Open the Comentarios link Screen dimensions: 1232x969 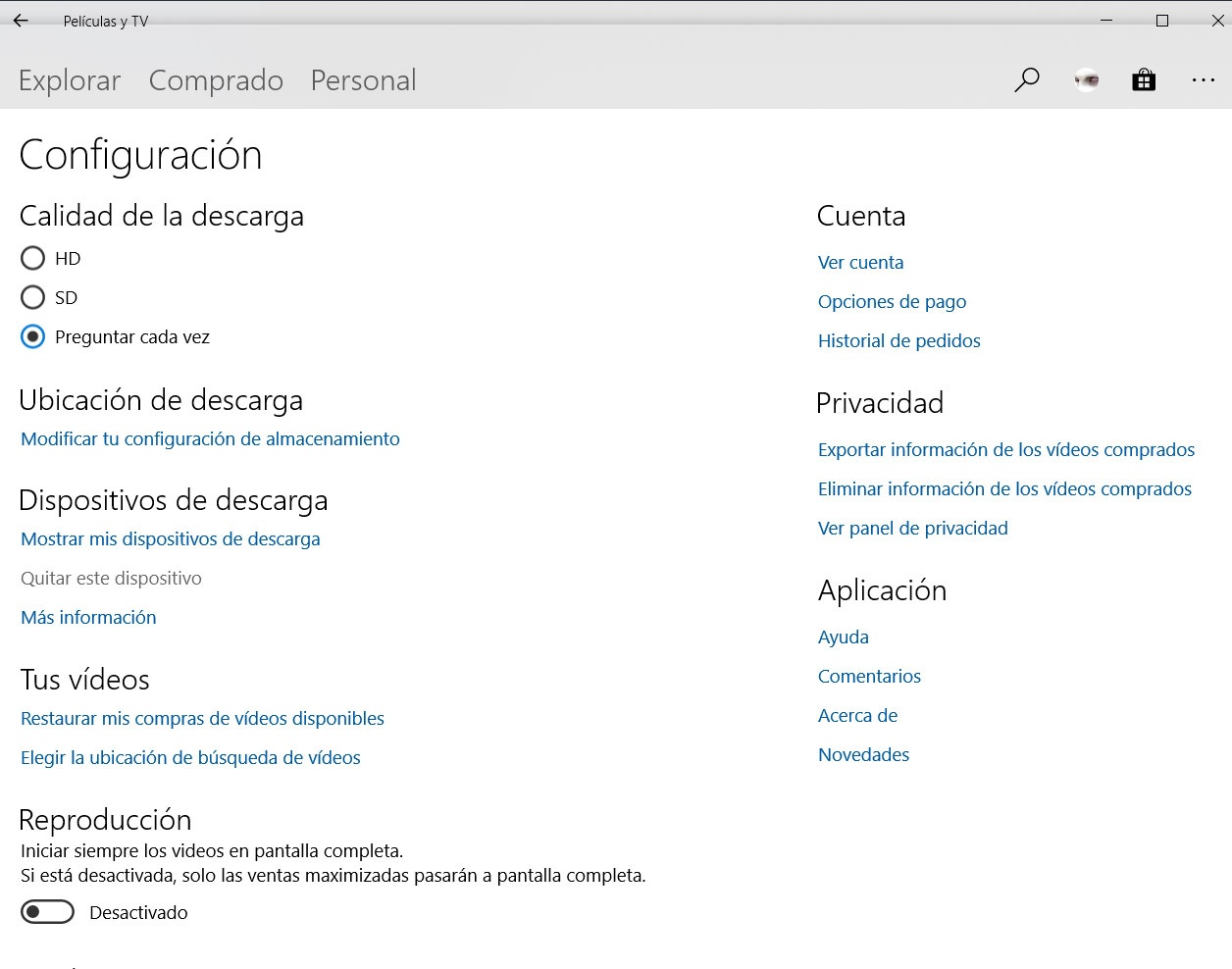[x=869, y=676]
